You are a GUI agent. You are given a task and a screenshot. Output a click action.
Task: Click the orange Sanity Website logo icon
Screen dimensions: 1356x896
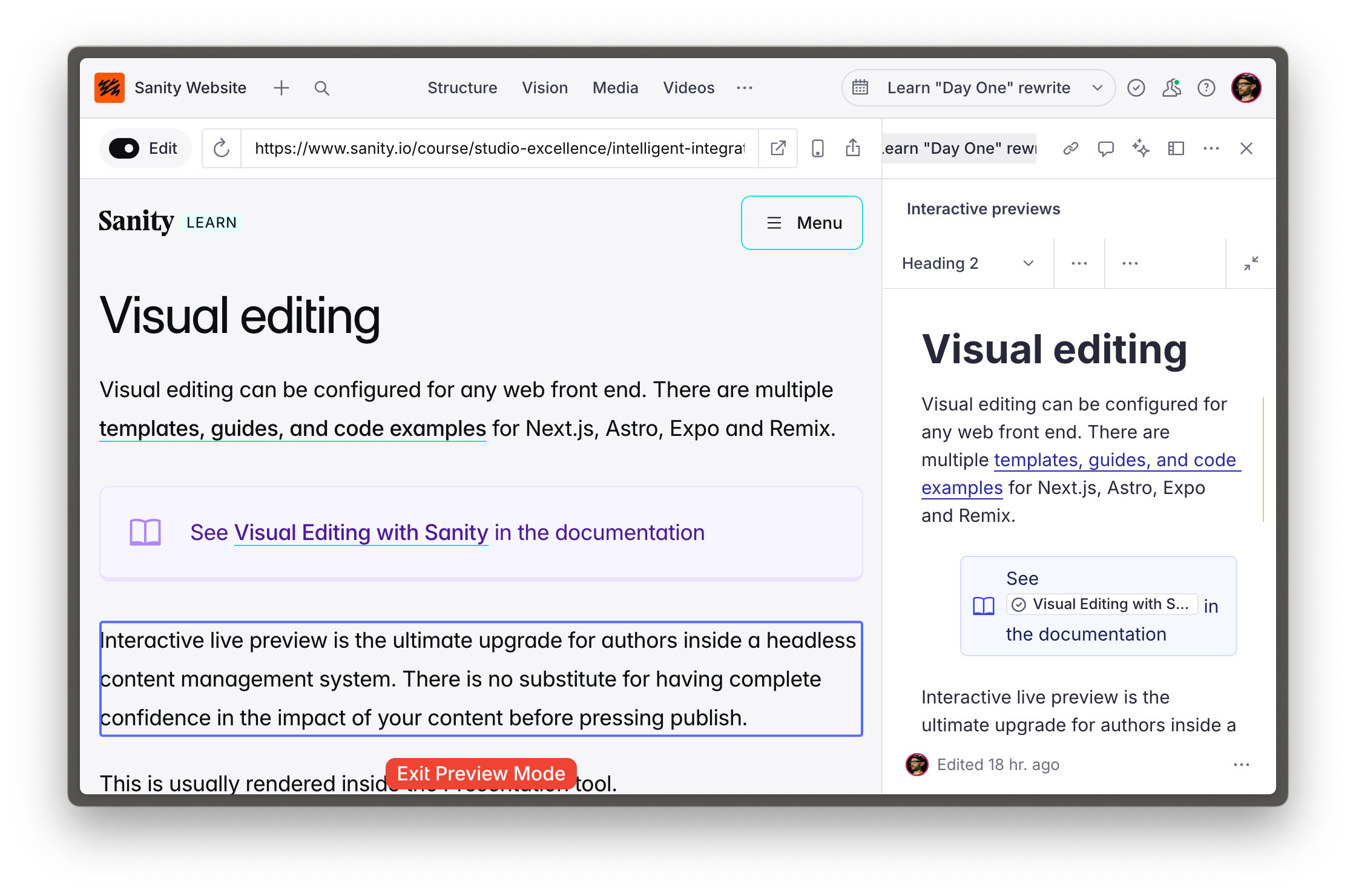(110, 88)
